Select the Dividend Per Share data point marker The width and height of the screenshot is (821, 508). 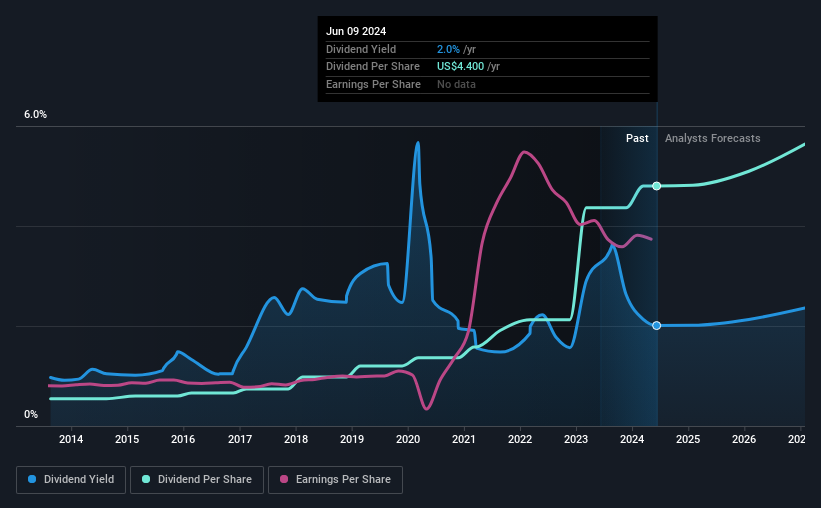point(657,186)
